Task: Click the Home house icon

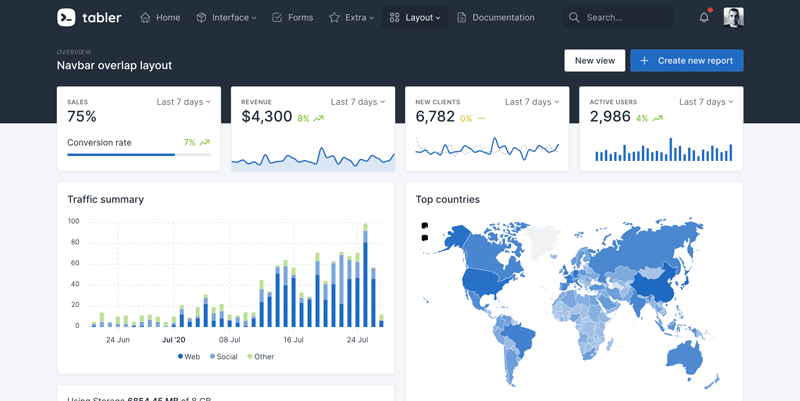Action: (x=145, y=17)
